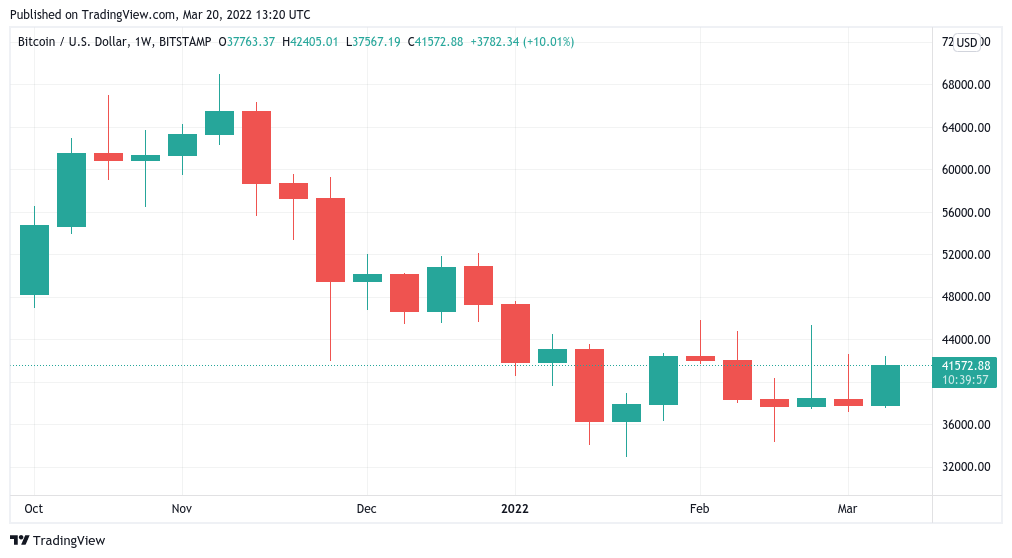The height and width of the screenshot is (558, 1012).
Task: Click the latest green weekly candle body
Action: tap(885, 385)
